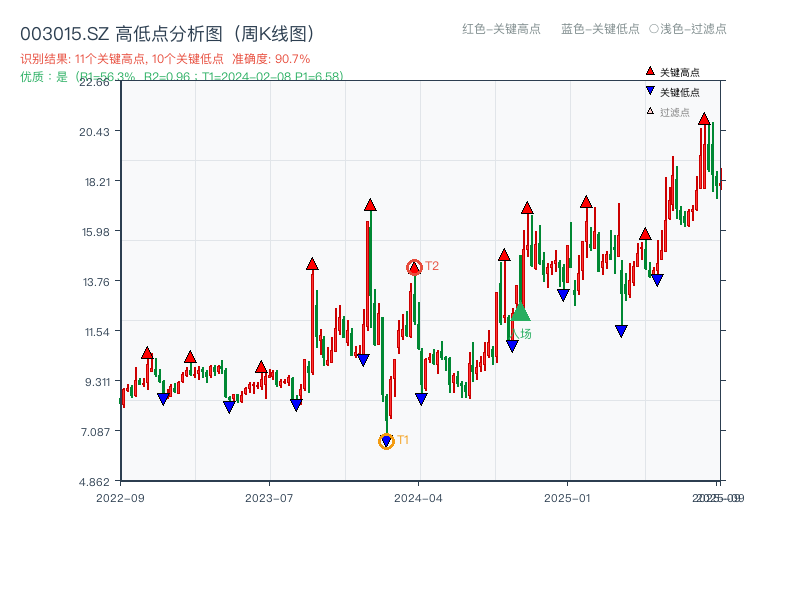800x600 pixels.
Task: Select the leftmost red key-high triangle marker
Action: pos(146,351)
